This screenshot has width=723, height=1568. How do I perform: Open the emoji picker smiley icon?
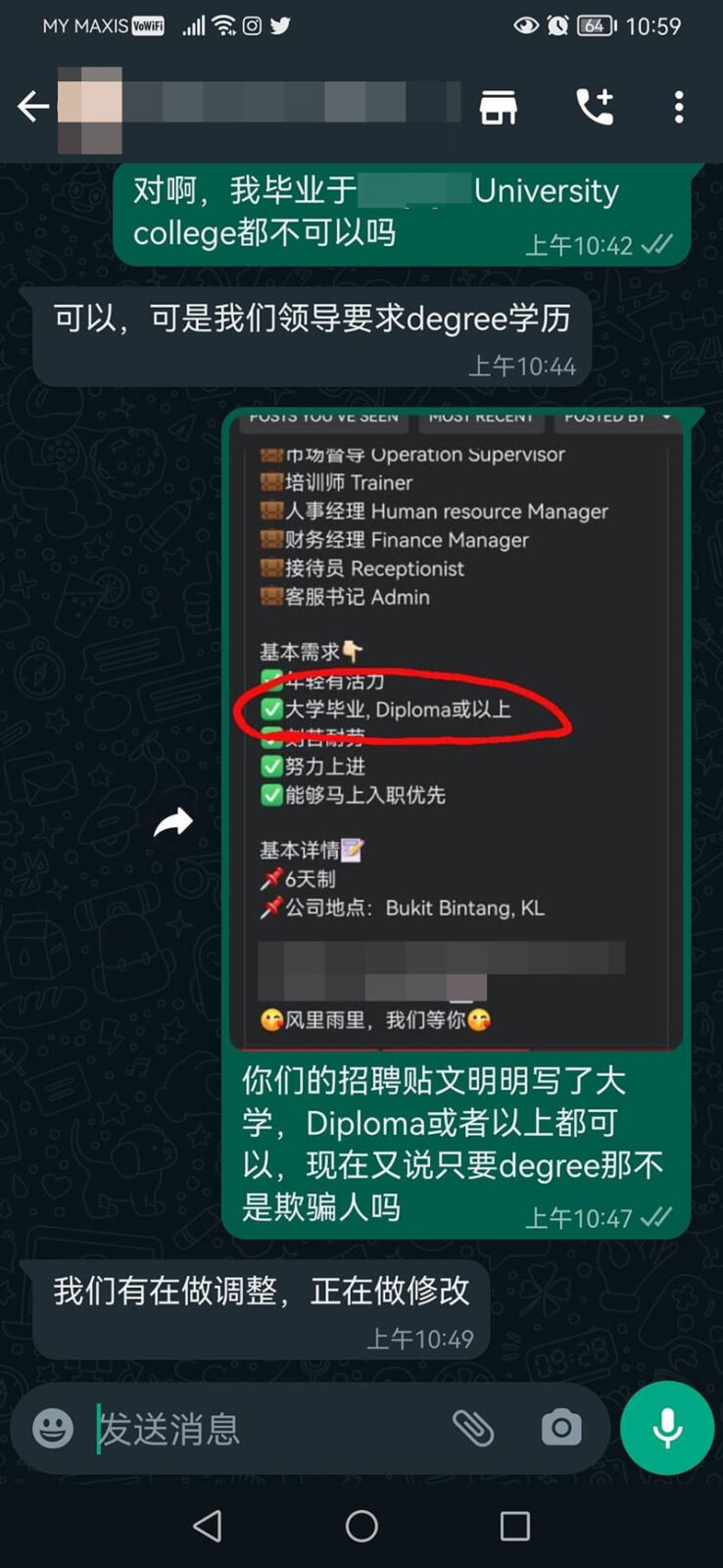pyautogui.click(x=53, y=1428)
